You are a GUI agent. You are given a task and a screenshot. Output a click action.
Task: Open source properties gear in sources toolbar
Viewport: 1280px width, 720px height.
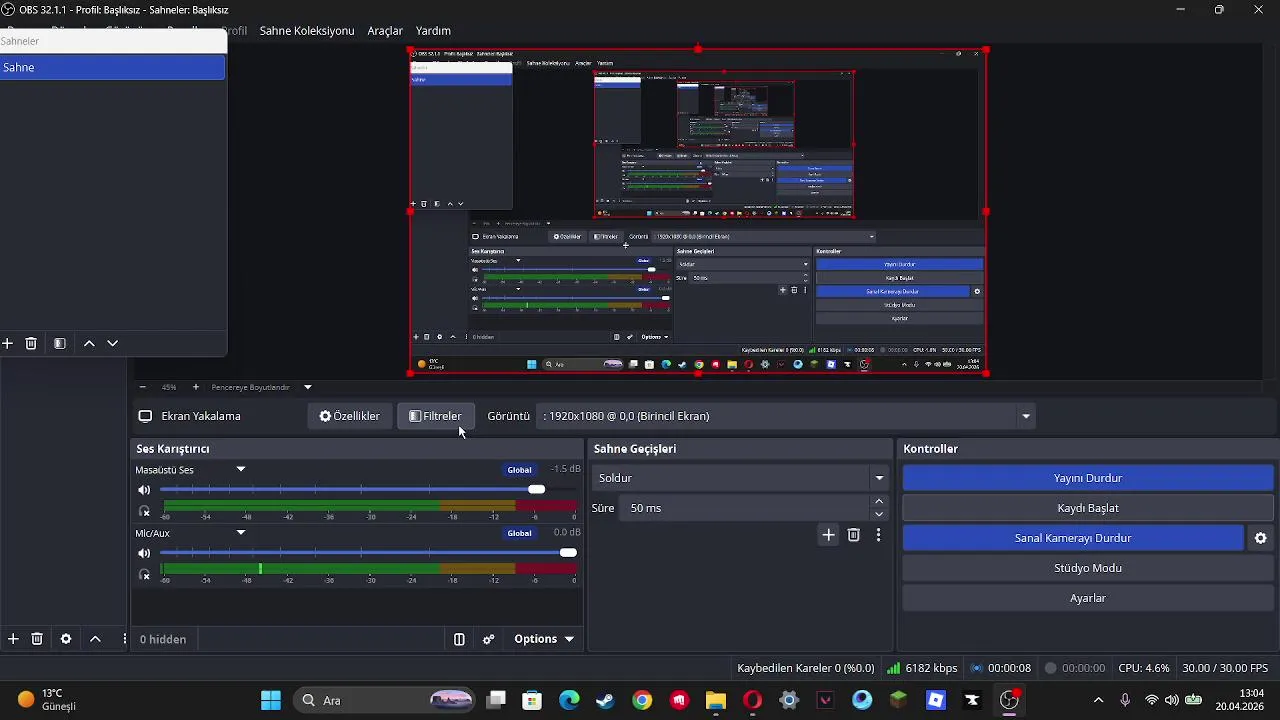pyautogui.click(x=66, y=639)
